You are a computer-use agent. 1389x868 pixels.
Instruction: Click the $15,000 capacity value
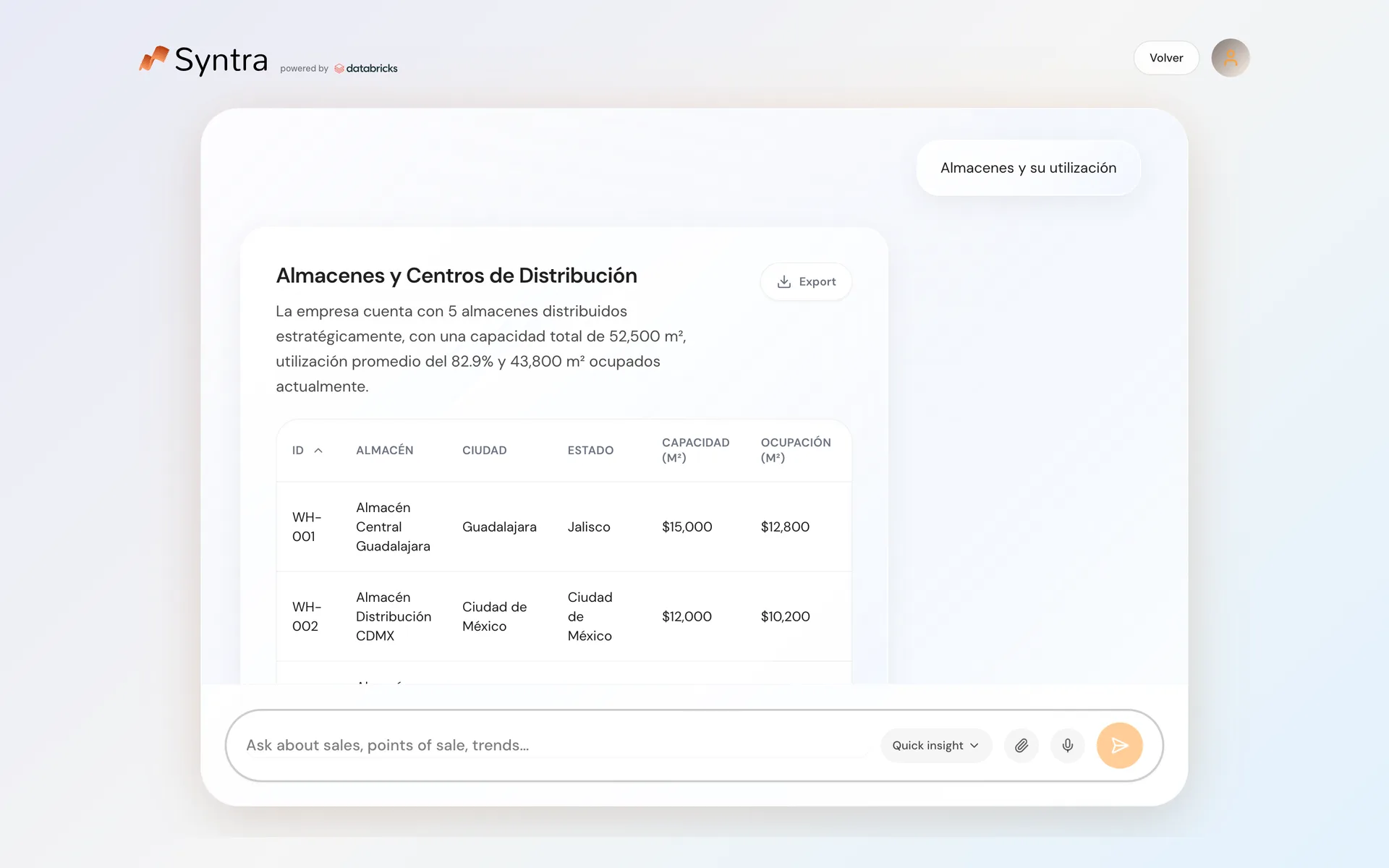click(687, 527)
